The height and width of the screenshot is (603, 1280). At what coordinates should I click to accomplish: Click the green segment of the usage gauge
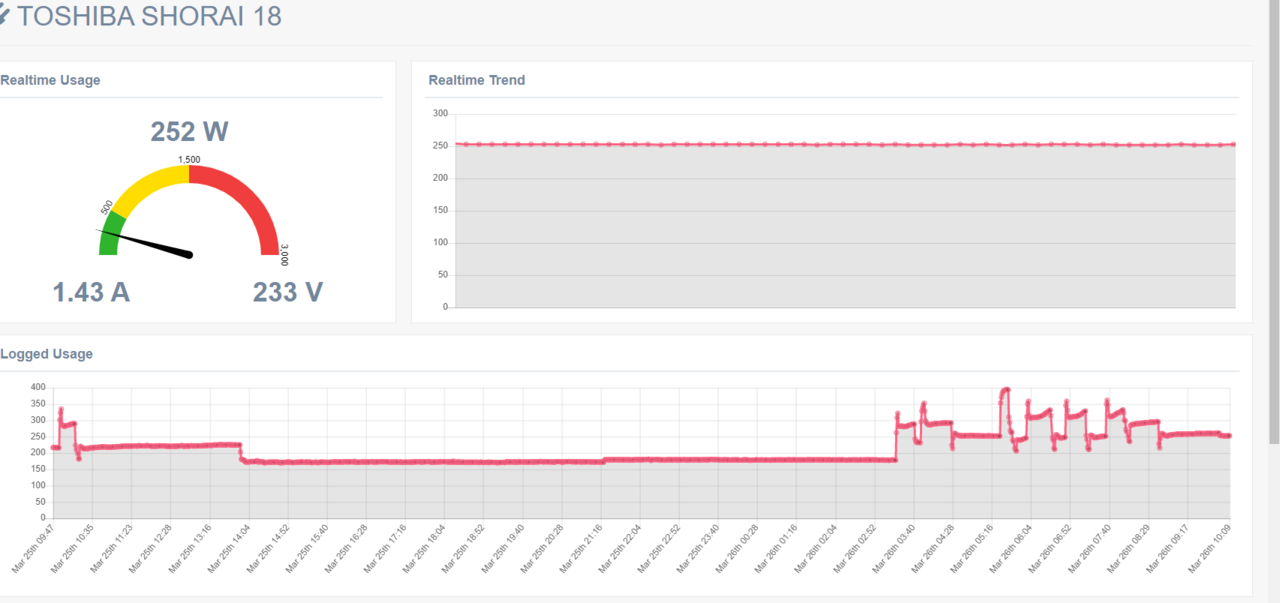(111, 234)
